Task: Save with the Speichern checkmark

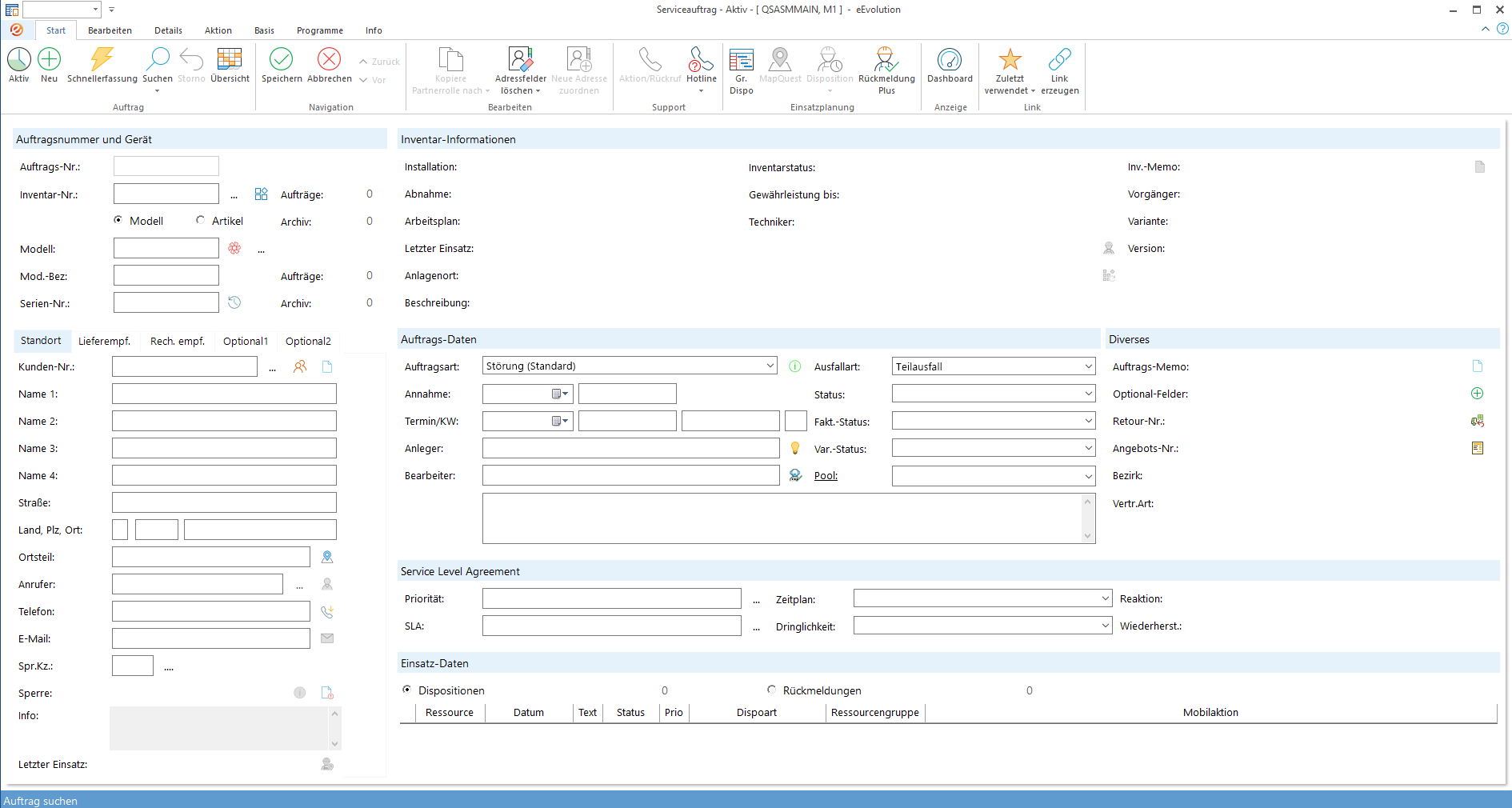Action: pos(282,59)
